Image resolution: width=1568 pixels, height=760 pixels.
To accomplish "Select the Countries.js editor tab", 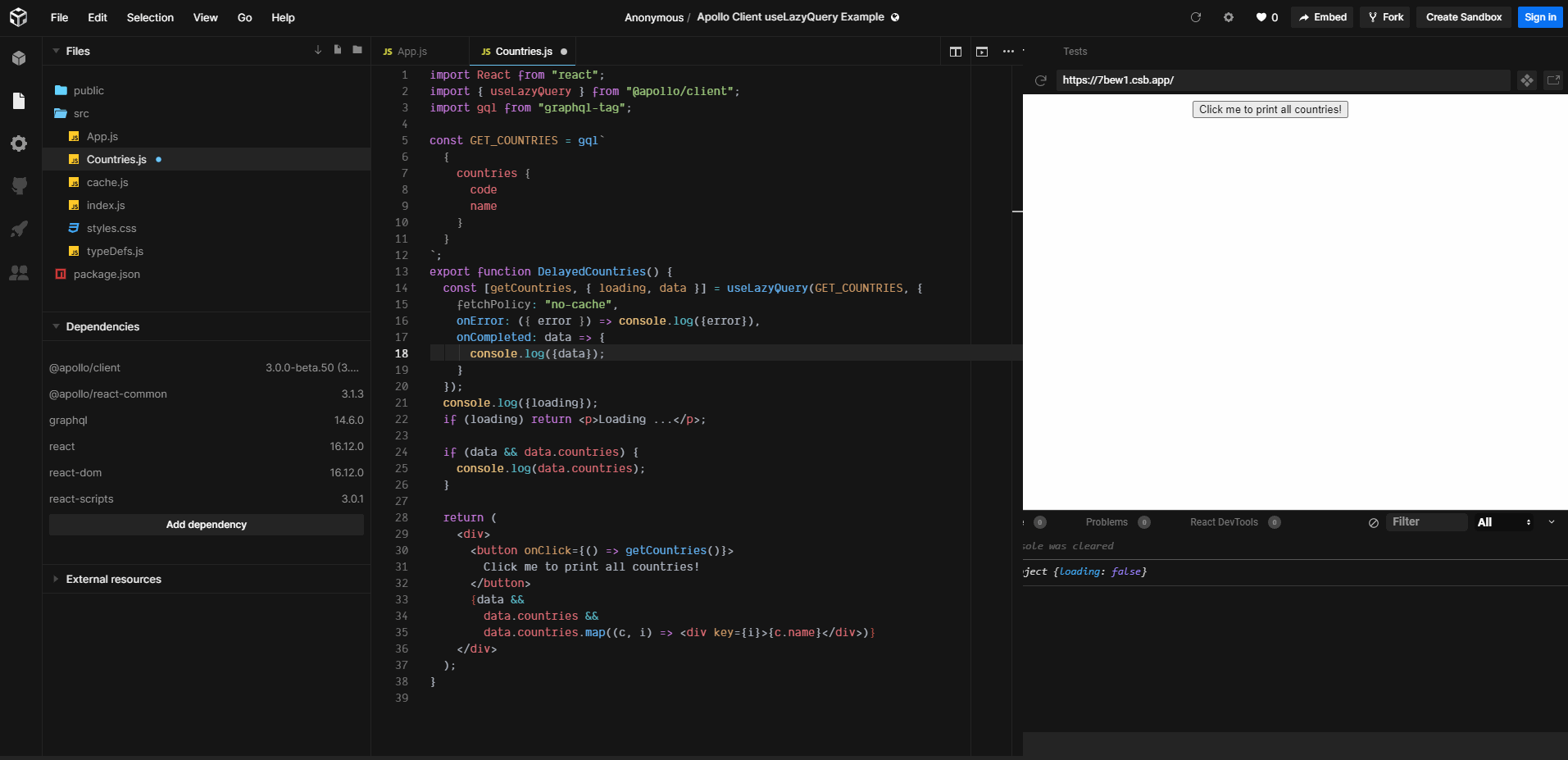I will coord(523,51).
